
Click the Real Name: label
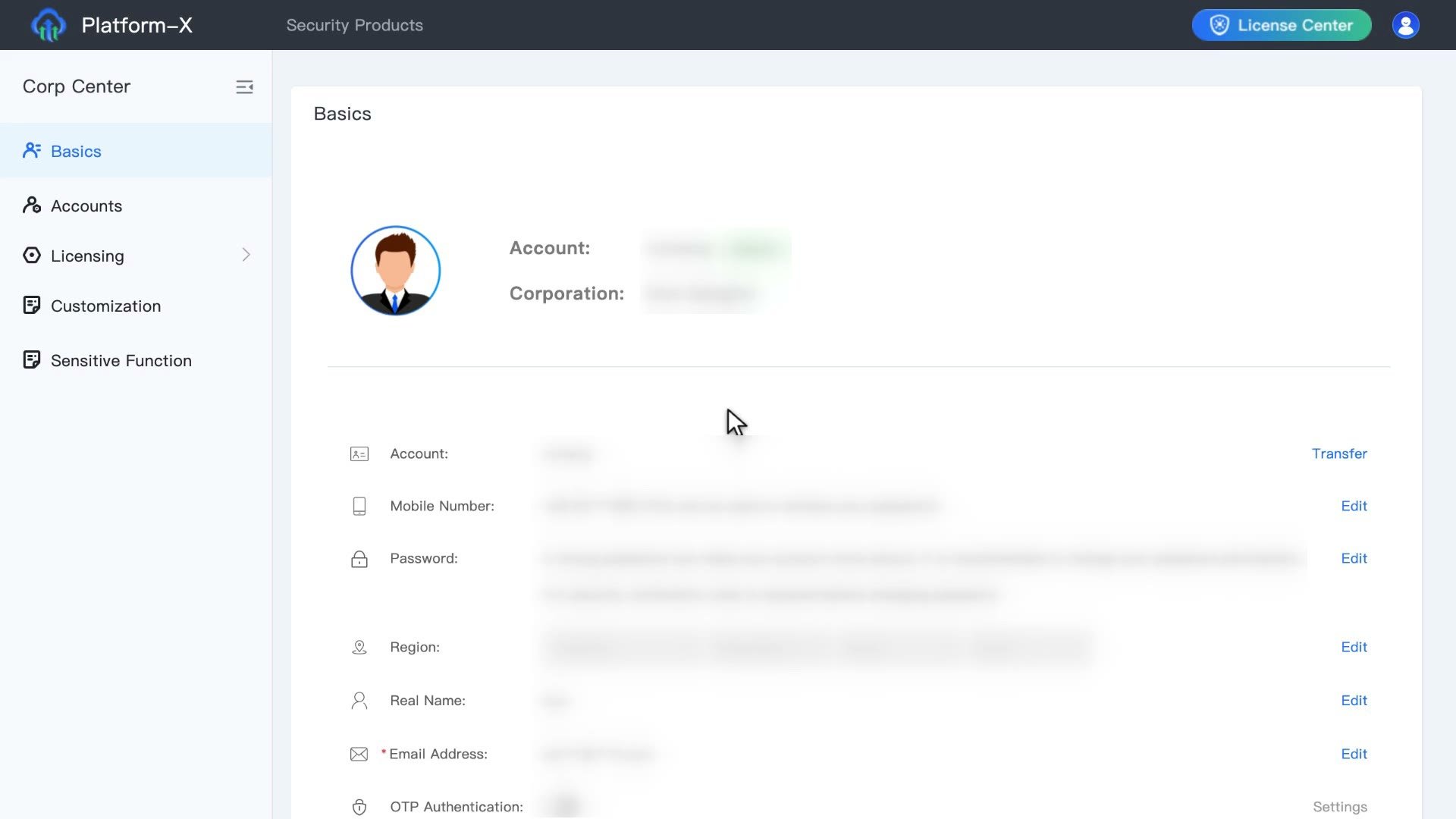428,700
